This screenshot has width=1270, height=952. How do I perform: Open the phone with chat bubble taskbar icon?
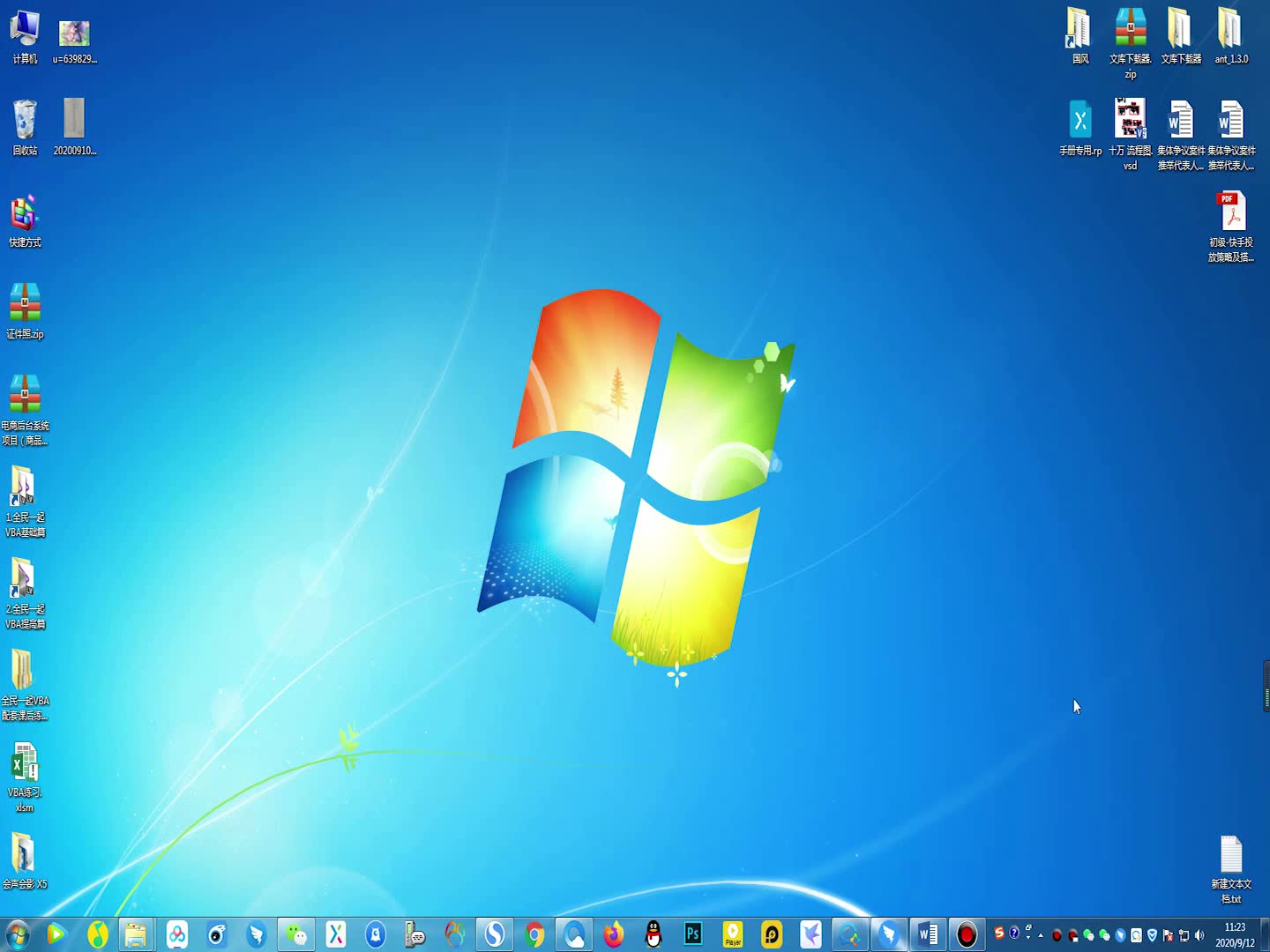click(415, 934)
